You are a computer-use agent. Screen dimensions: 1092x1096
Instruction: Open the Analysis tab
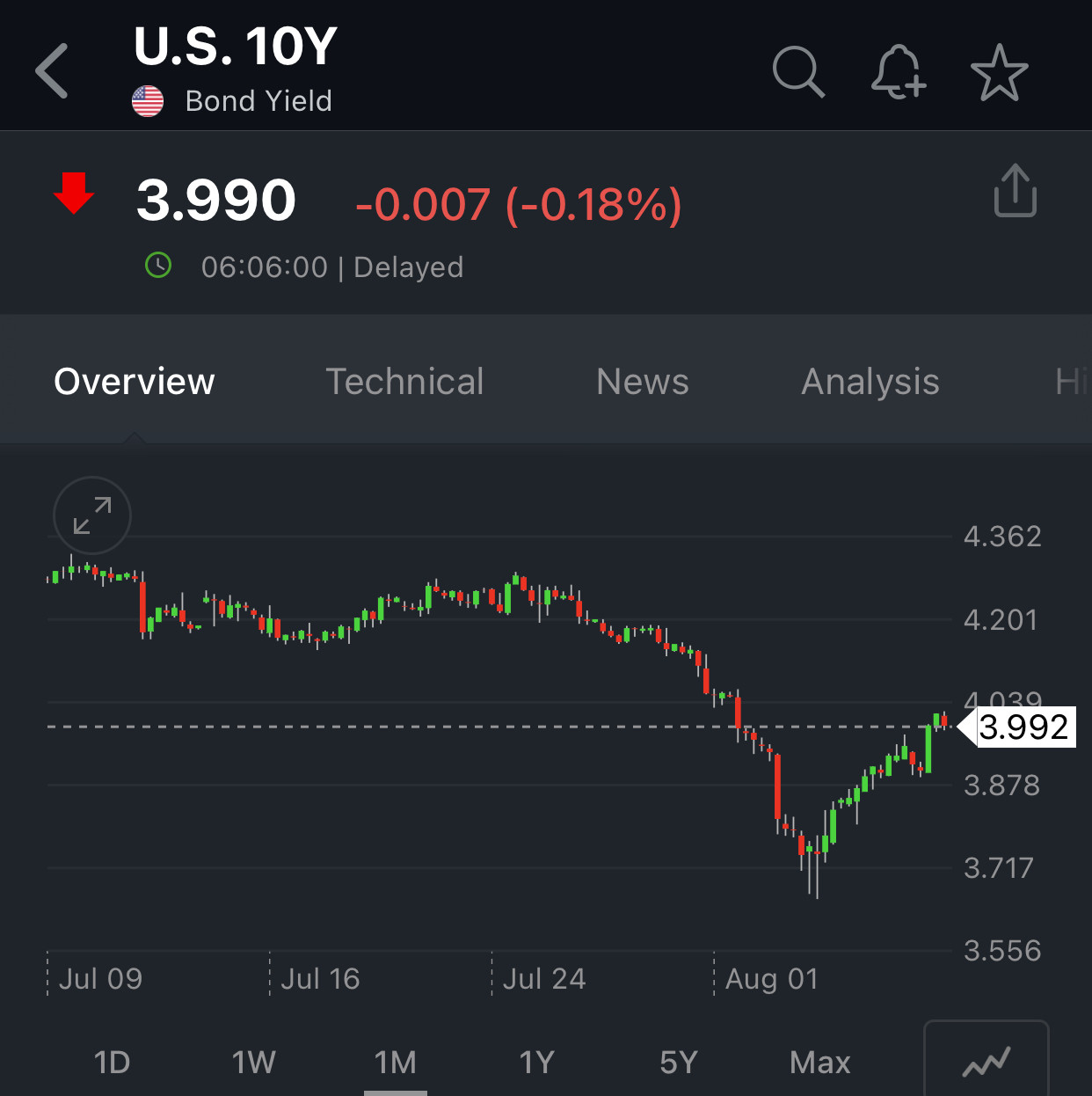[x=870, y=382]
